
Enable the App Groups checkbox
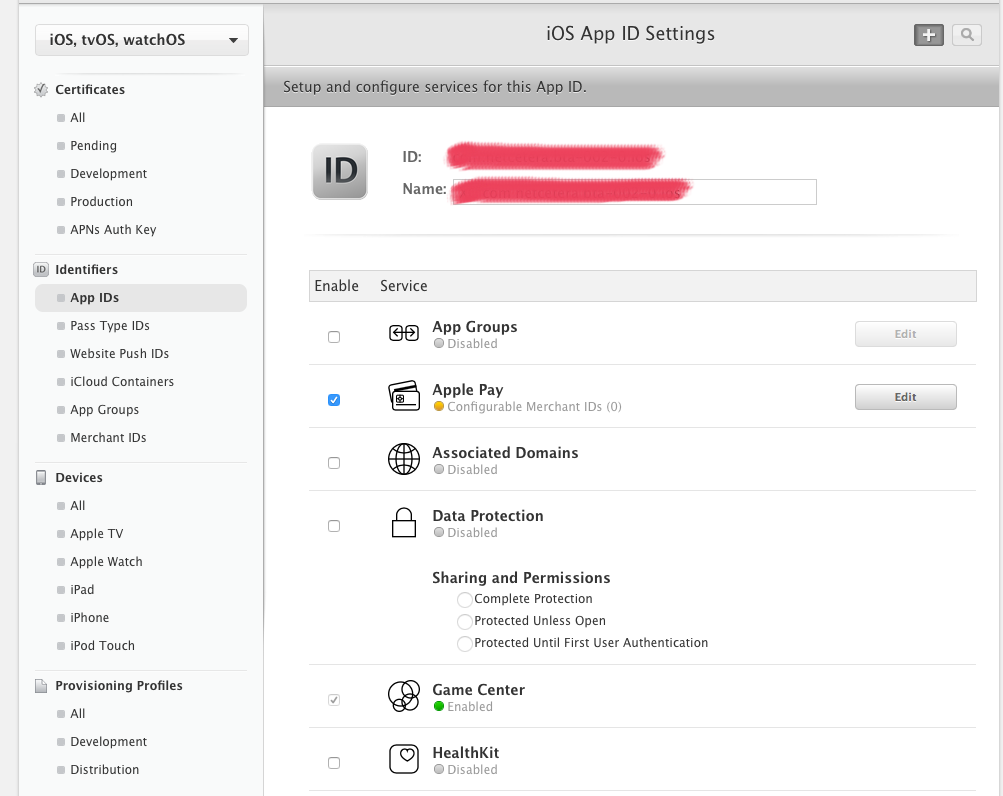tap(334, 337)
